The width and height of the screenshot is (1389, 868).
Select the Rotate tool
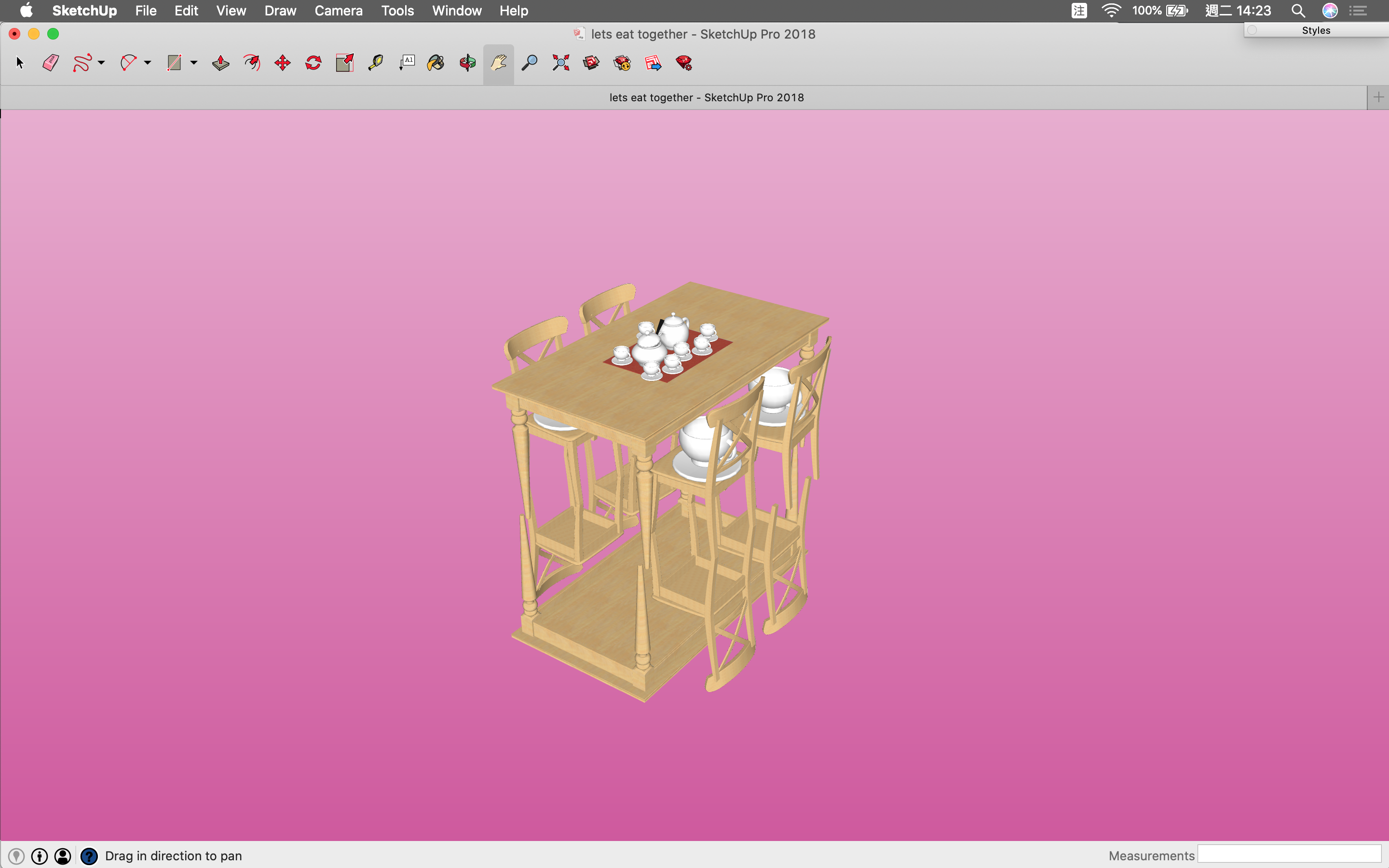[x=313, y=63]
